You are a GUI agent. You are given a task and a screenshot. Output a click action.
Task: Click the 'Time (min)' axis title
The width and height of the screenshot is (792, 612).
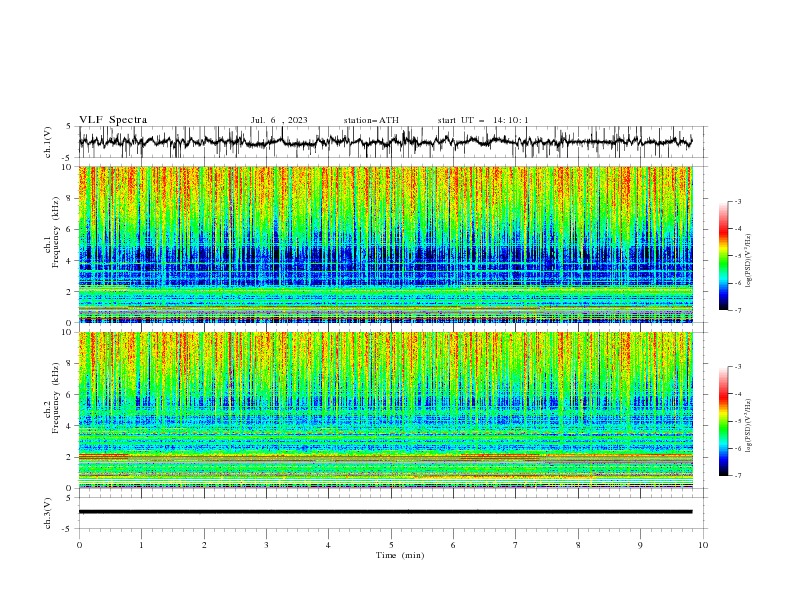(400, 555)
